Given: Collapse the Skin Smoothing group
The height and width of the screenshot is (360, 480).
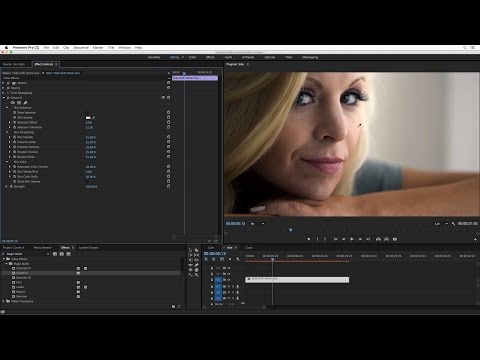Looking at the screenshot, I should click(x=7, y=132).
